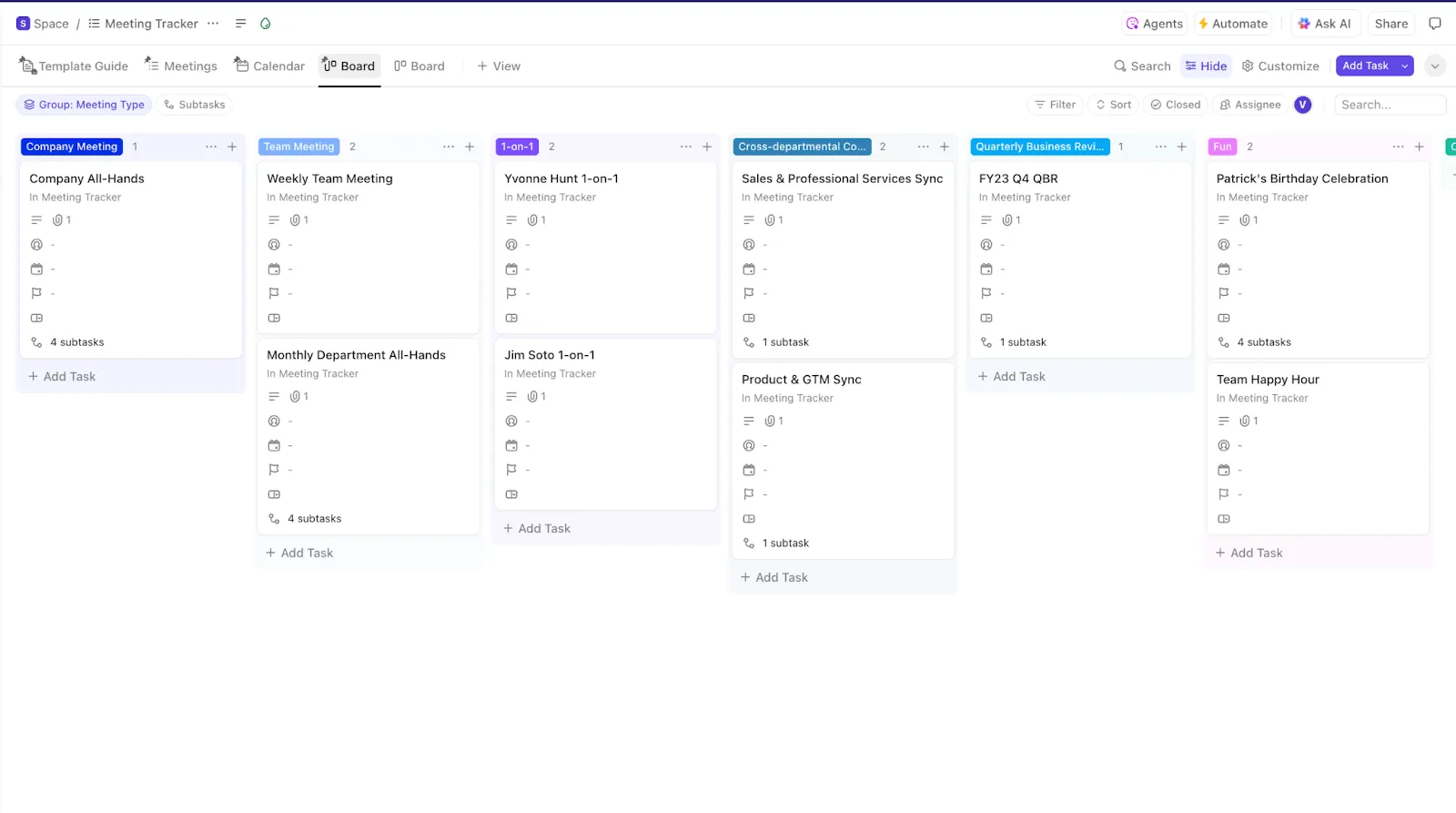
Task: Open the Agents button
Action: pos(1155,24)
